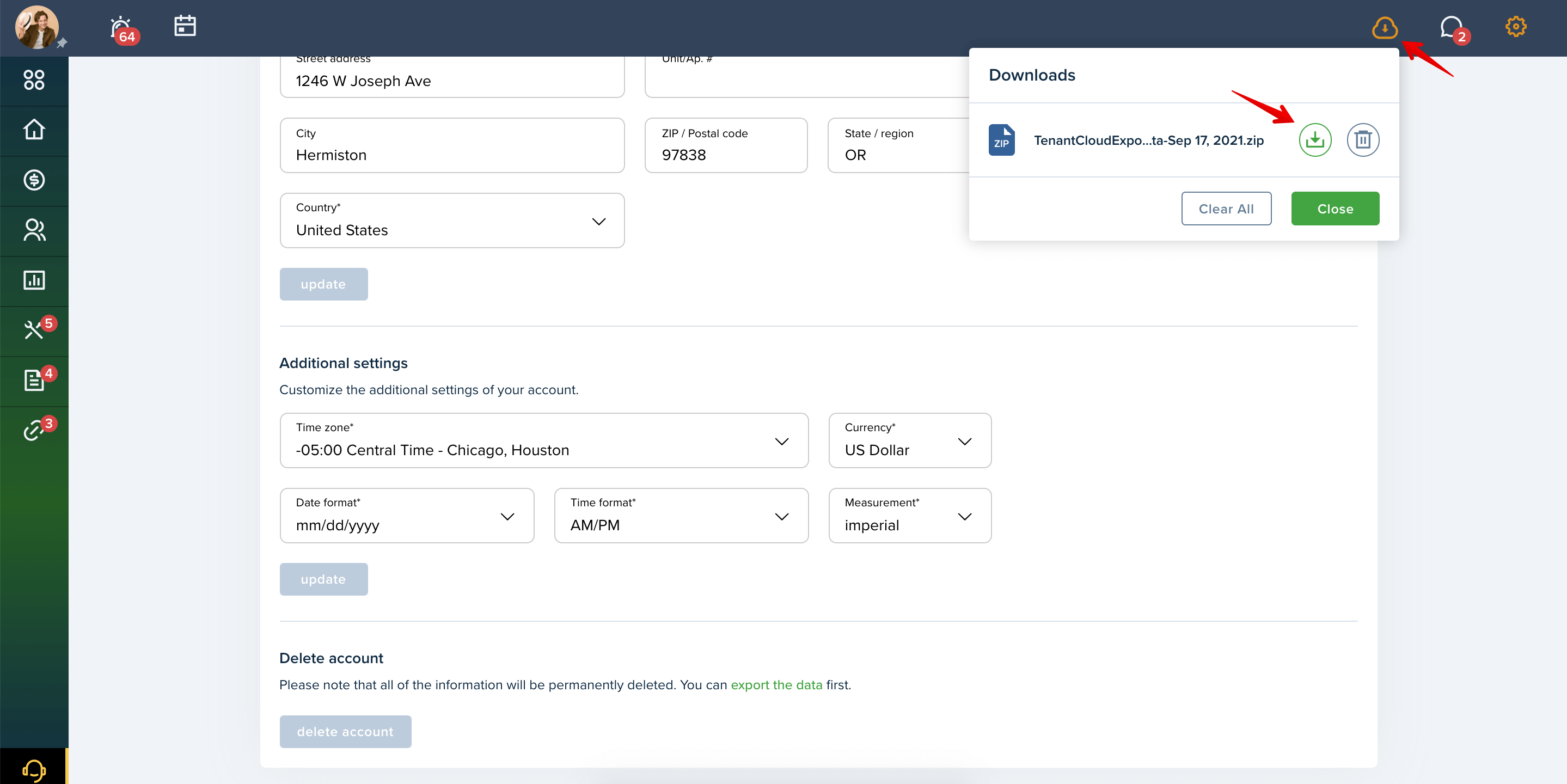Click the delete account button
The image size is (1567, 784).
click(x=346, y=732)
